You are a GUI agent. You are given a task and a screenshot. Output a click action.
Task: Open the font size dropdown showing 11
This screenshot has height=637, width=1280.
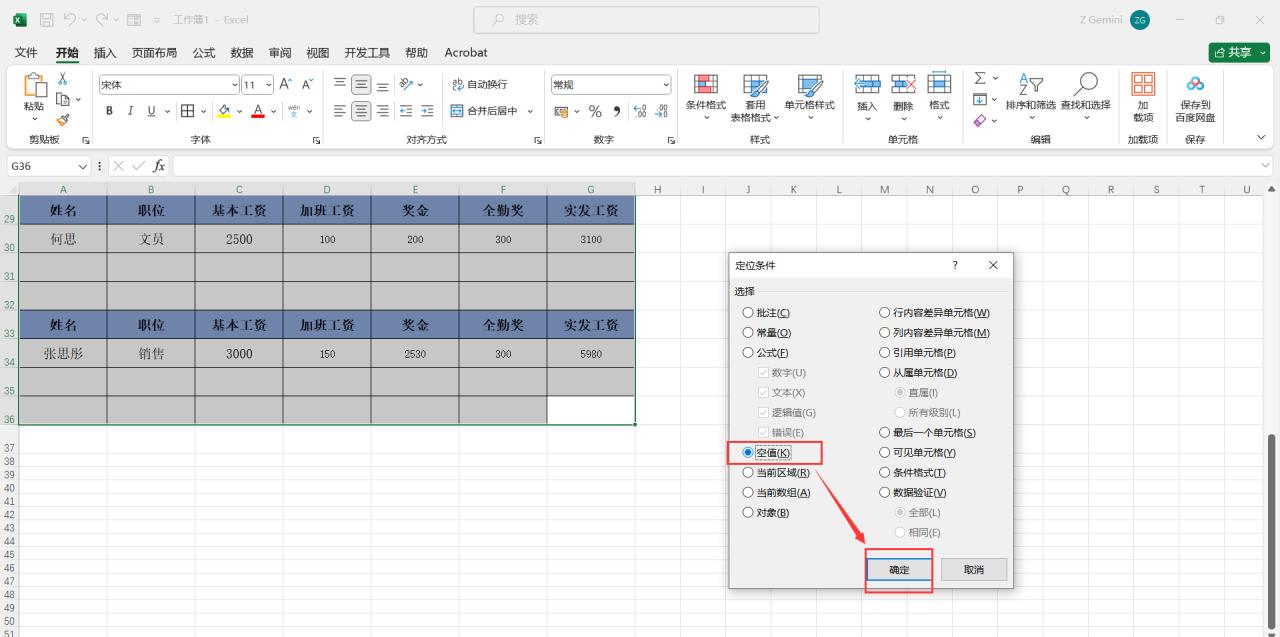click(269, 85)
